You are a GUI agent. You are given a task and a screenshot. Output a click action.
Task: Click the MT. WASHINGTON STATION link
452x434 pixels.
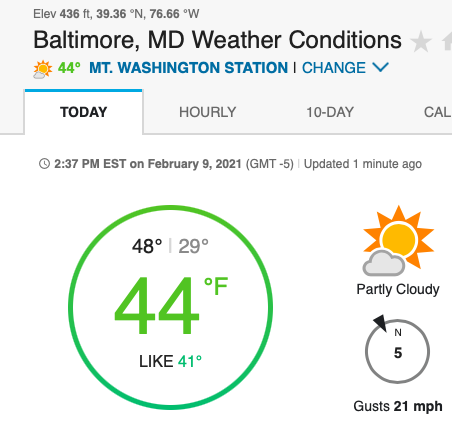click(x=189, y=68)
